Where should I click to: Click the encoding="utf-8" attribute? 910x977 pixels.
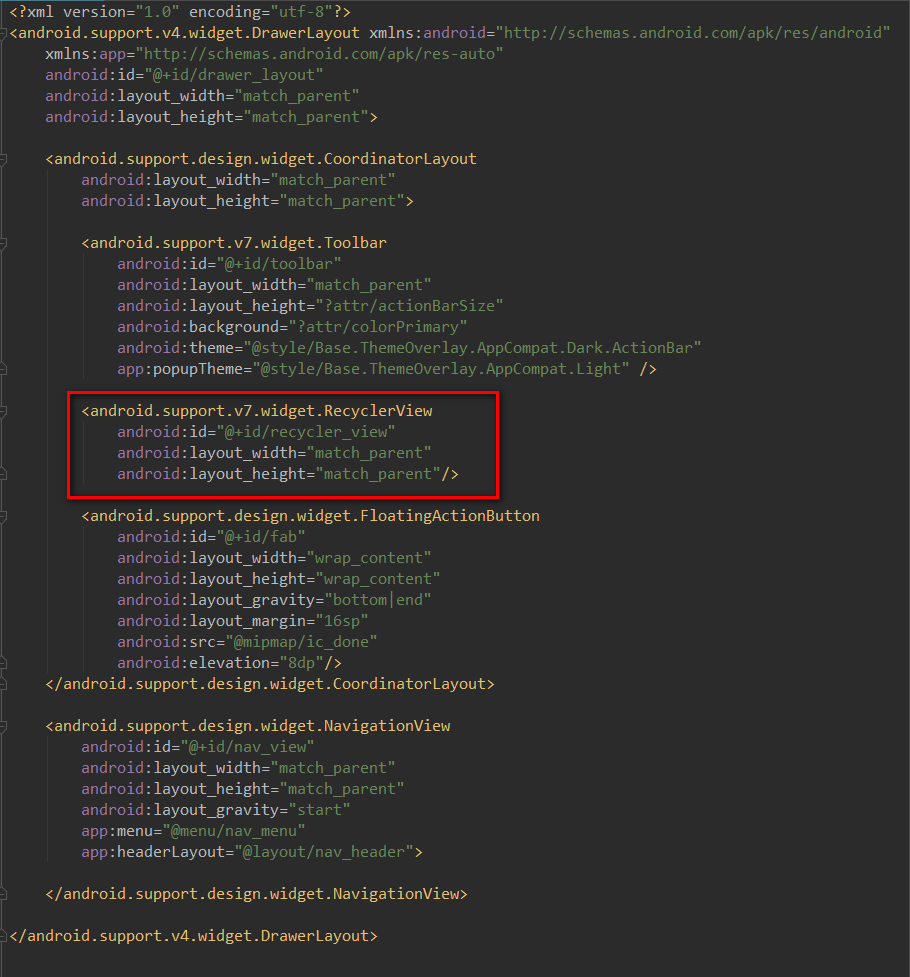click(261, 12)
